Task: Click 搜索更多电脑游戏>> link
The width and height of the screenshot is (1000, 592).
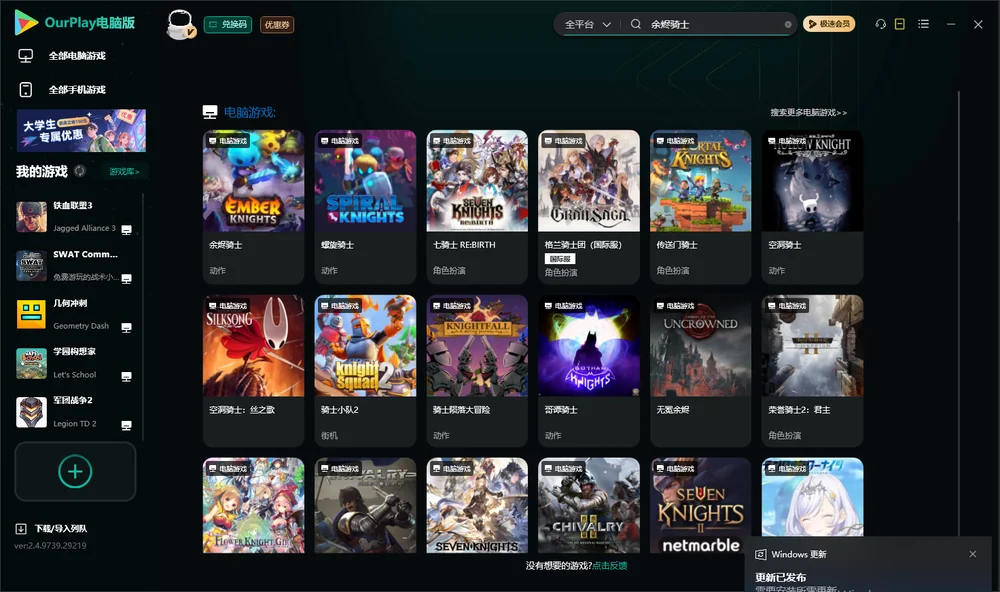Action: 808,112
